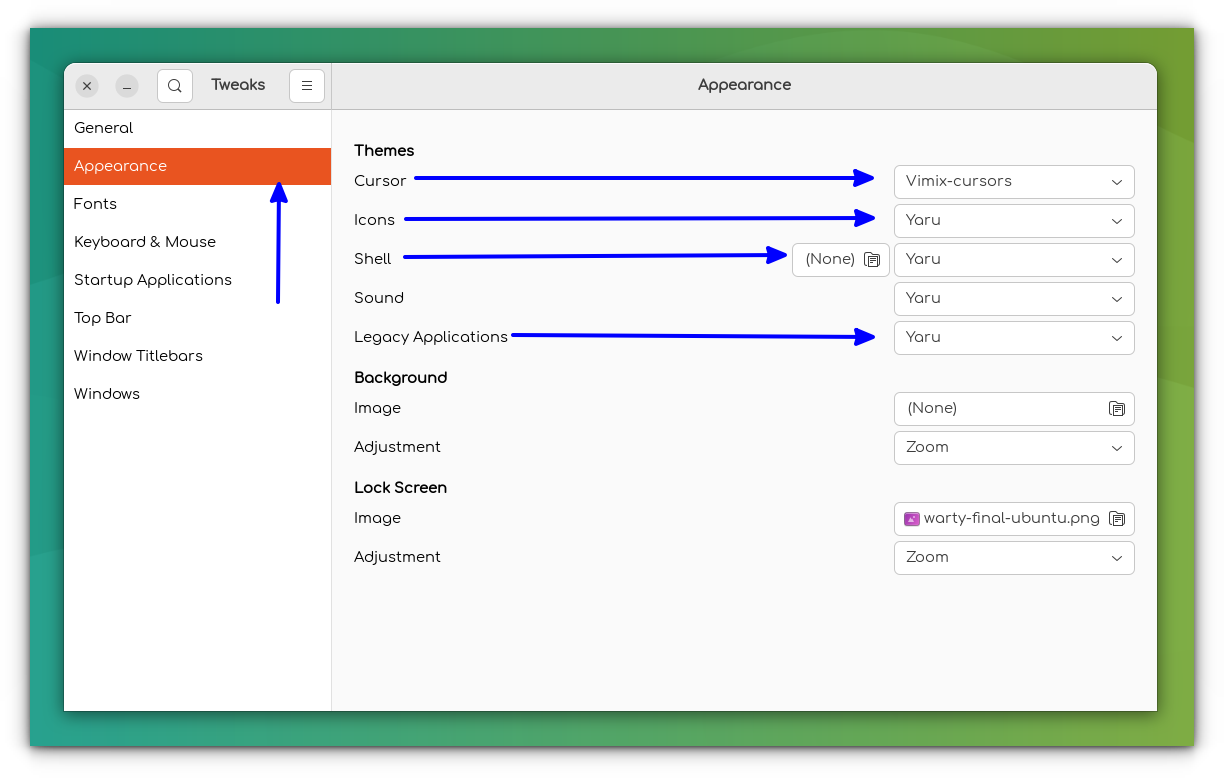
Task: Open the Cursor theme dropdown
Action: pos(1013,181)
